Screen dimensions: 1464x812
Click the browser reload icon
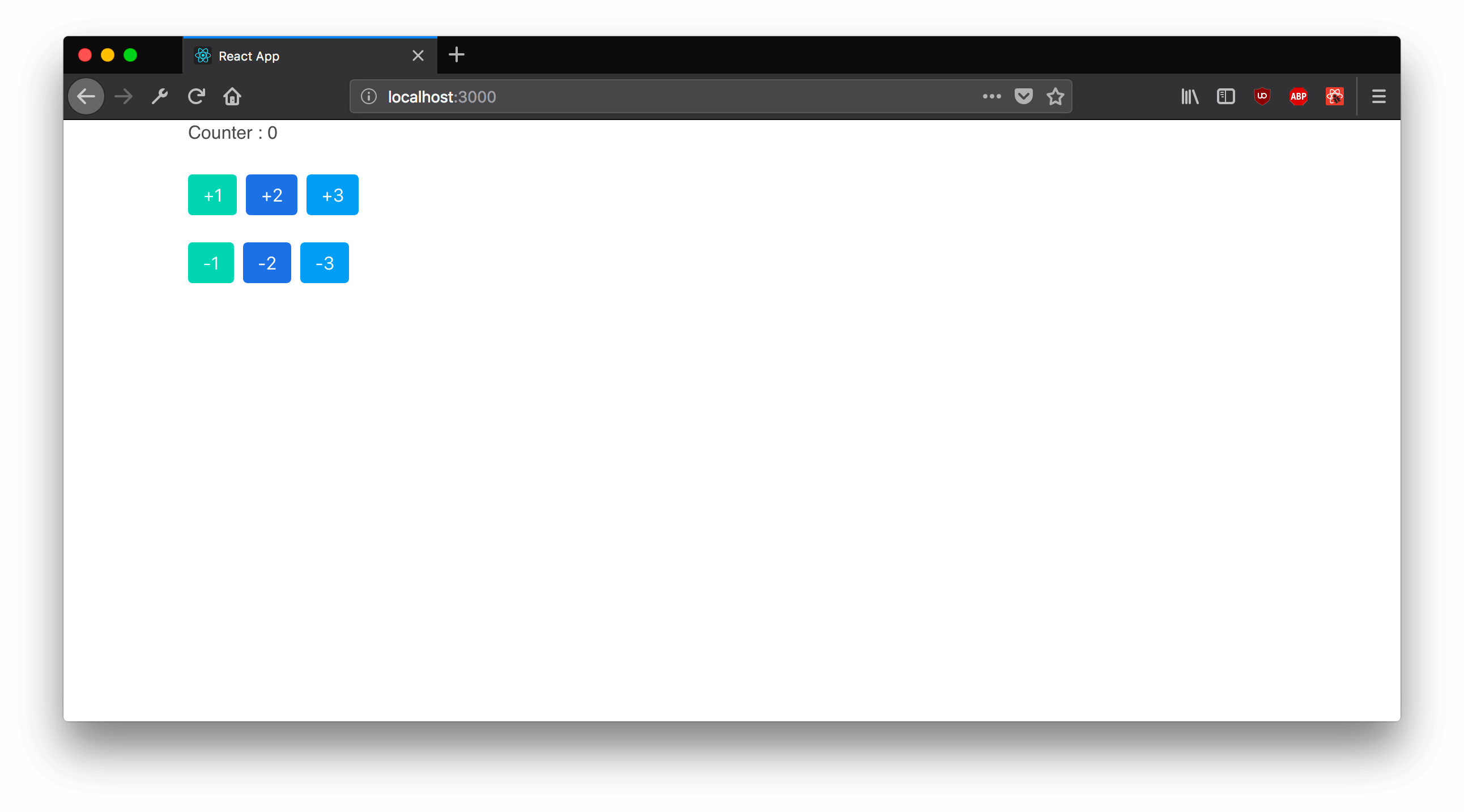tap(196, 96)
